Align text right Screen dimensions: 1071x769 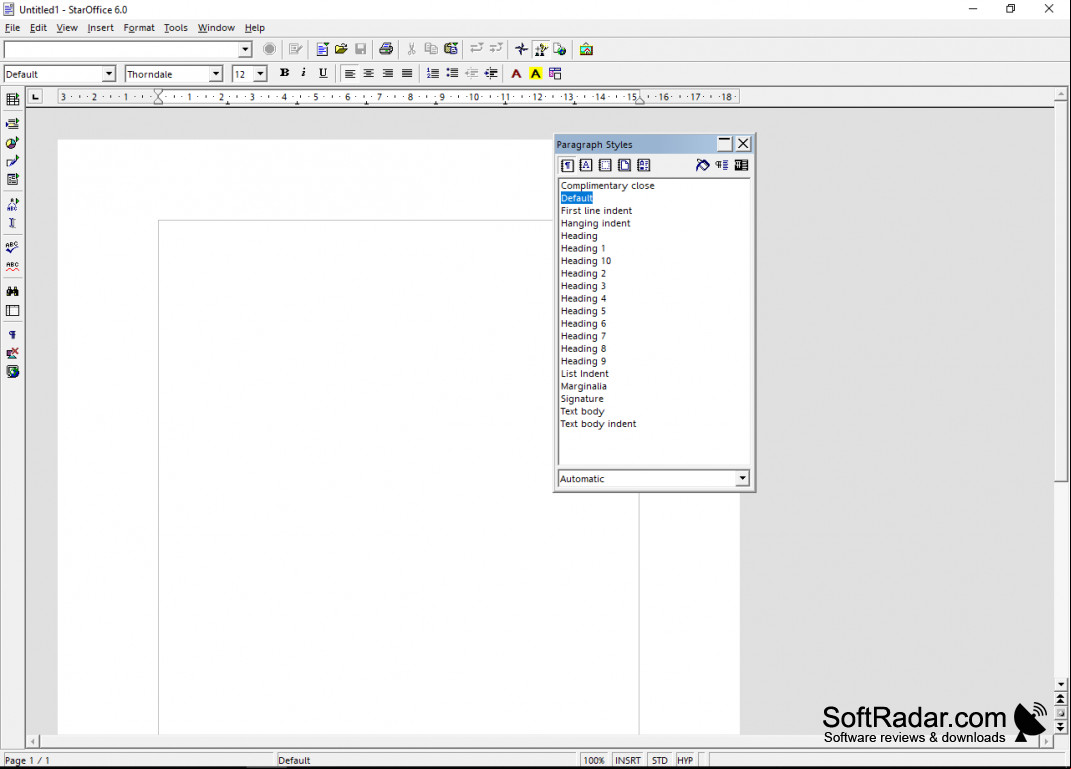click(388, 73)
